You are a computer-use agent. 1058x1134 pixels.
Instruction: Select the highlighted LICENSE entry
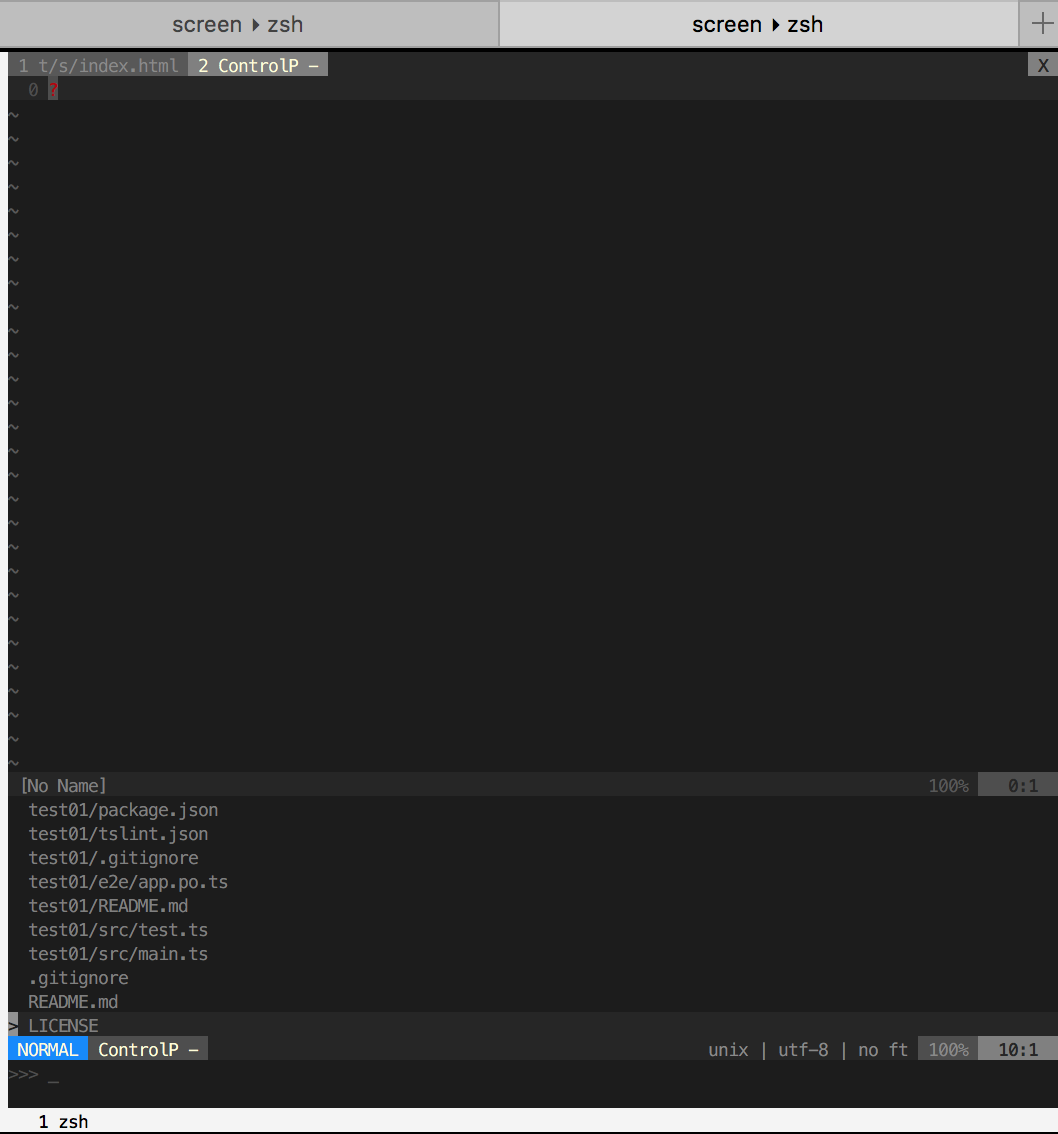pyautogui.click(x=63, y=1026)
